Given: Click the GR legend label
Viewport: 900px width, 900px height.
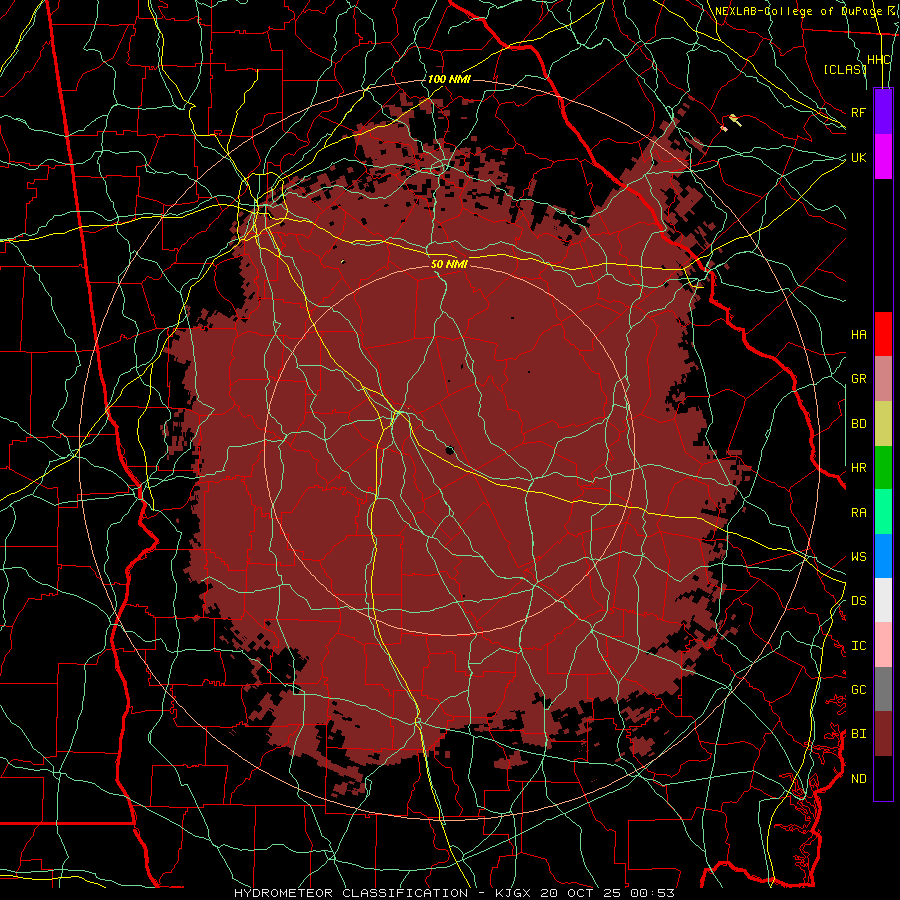Looking at the screenshot, I should pyautogui.click(x=858, y=379).
